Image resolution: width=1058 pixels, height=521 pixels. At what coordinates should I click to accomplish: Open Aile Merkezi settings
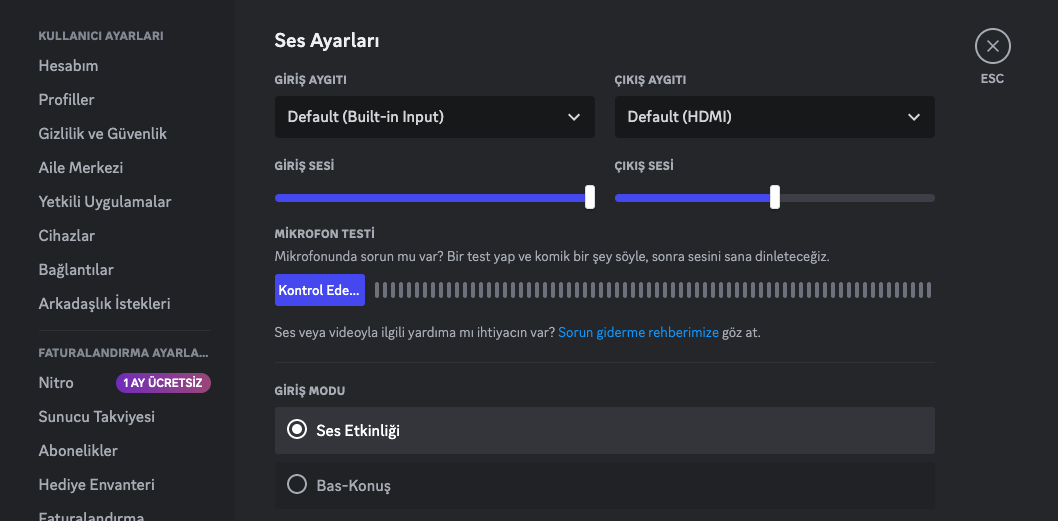[80, 168]
